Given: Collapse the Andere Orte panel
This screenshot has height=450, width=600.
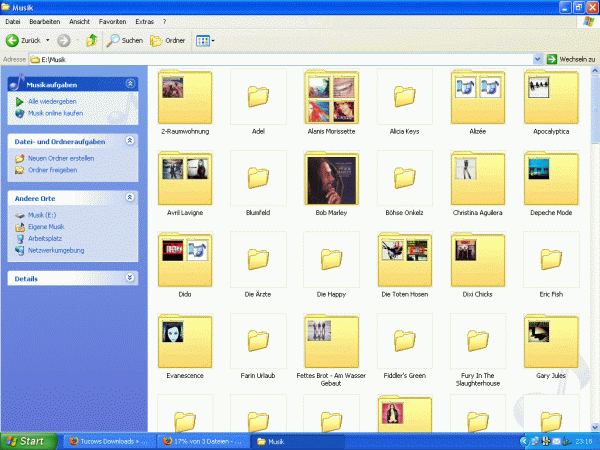Looking at the screenshot, I should click(130, 197).
